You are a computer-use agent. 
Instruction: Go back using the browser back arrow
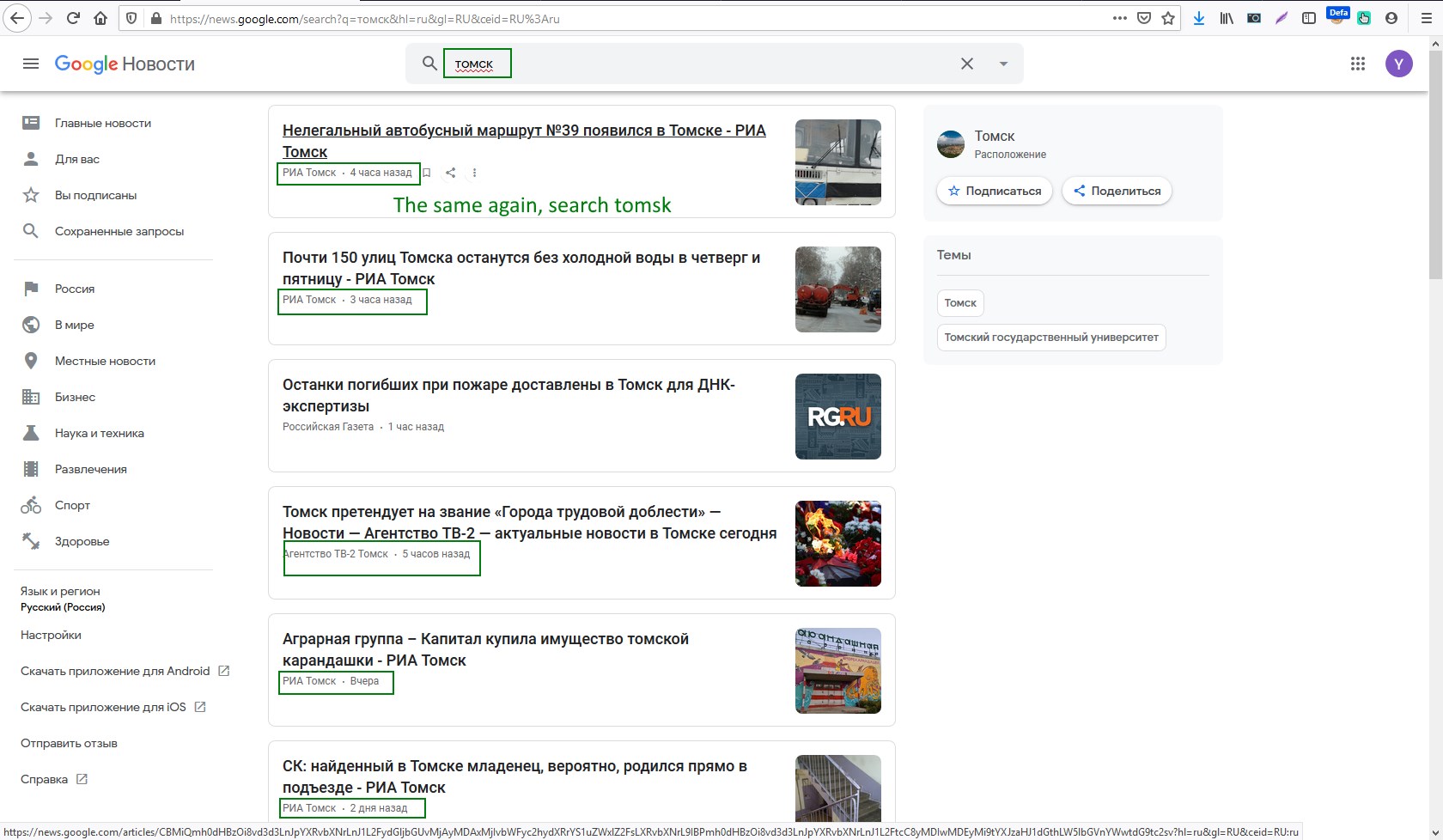pos(17,18)
